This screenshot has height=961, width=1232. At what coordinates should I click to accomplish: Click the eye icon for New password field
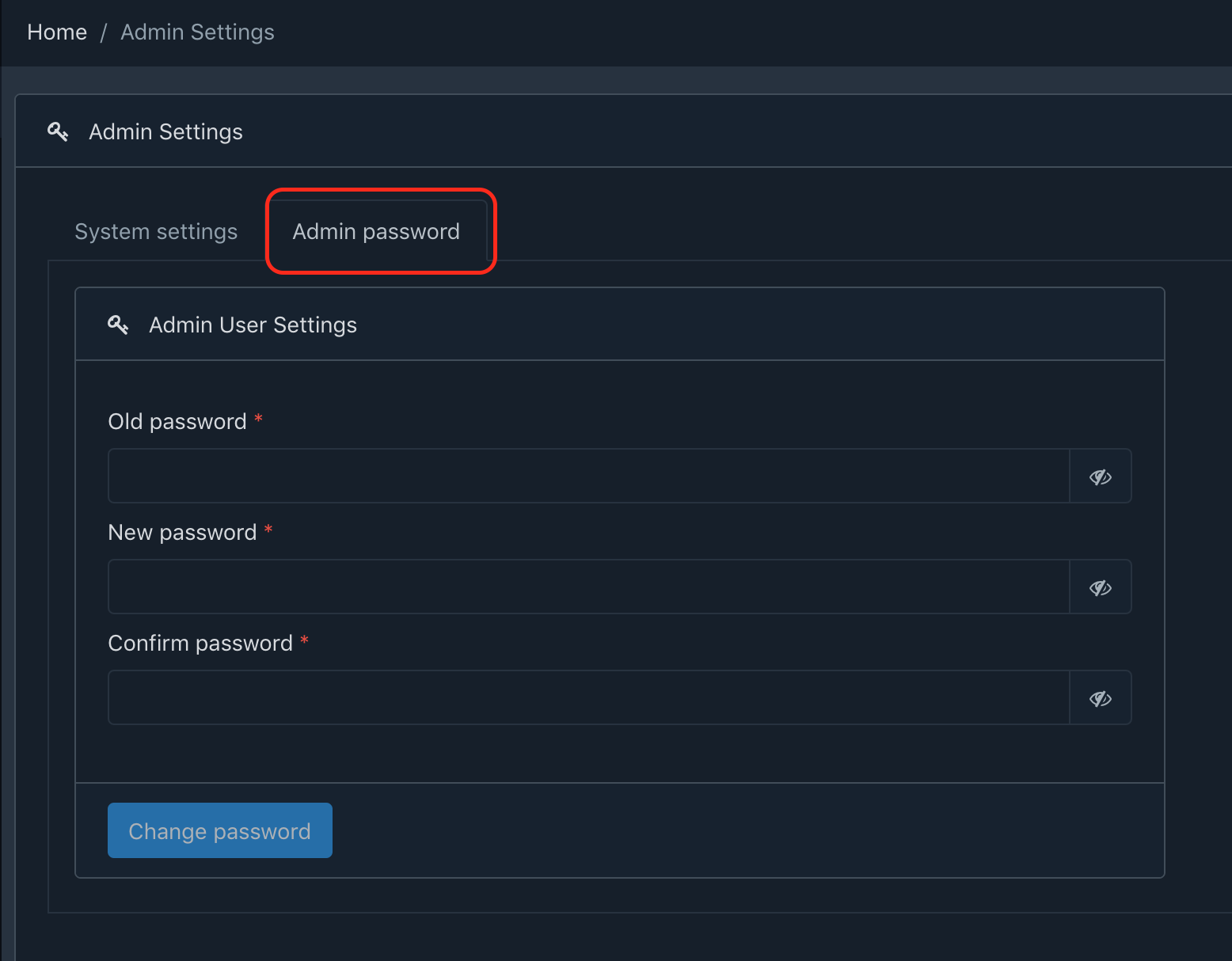pyautogui.click(x=1100, y=587)
